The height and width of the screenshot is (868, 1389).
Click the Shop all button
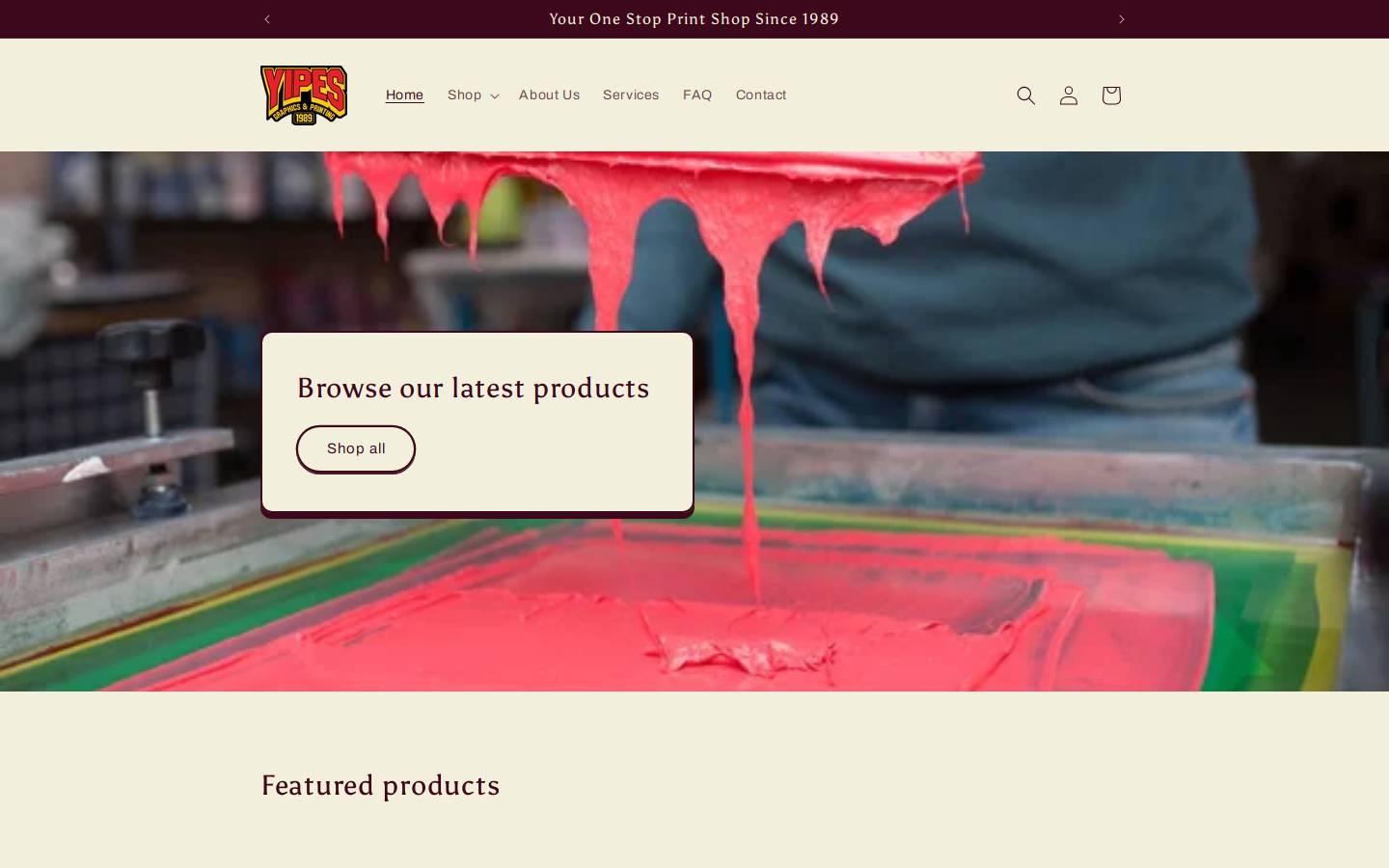coord(356,448)
